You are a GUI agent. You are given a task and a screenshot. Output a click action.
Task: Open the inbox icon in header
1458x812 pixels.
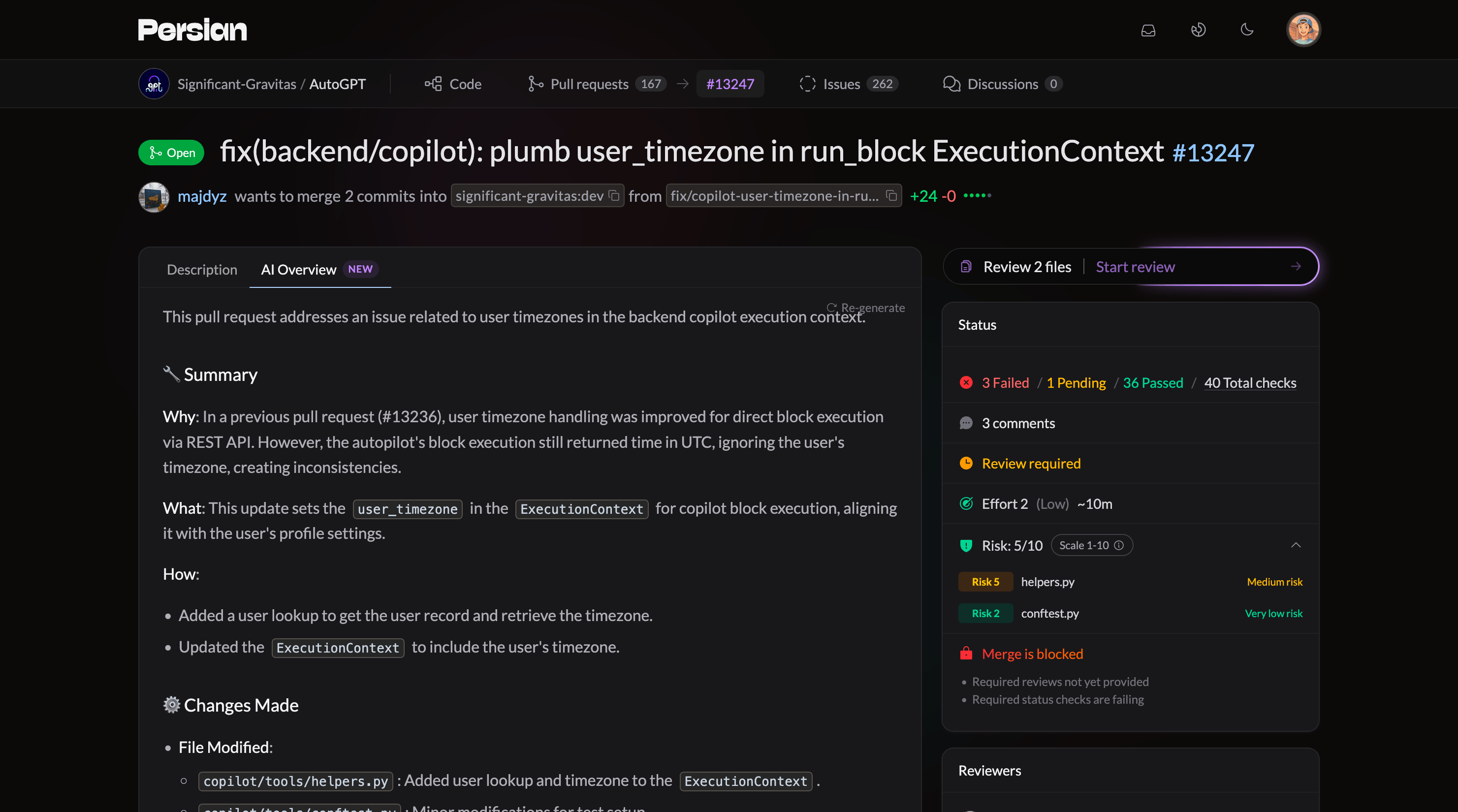[1148, 30]
